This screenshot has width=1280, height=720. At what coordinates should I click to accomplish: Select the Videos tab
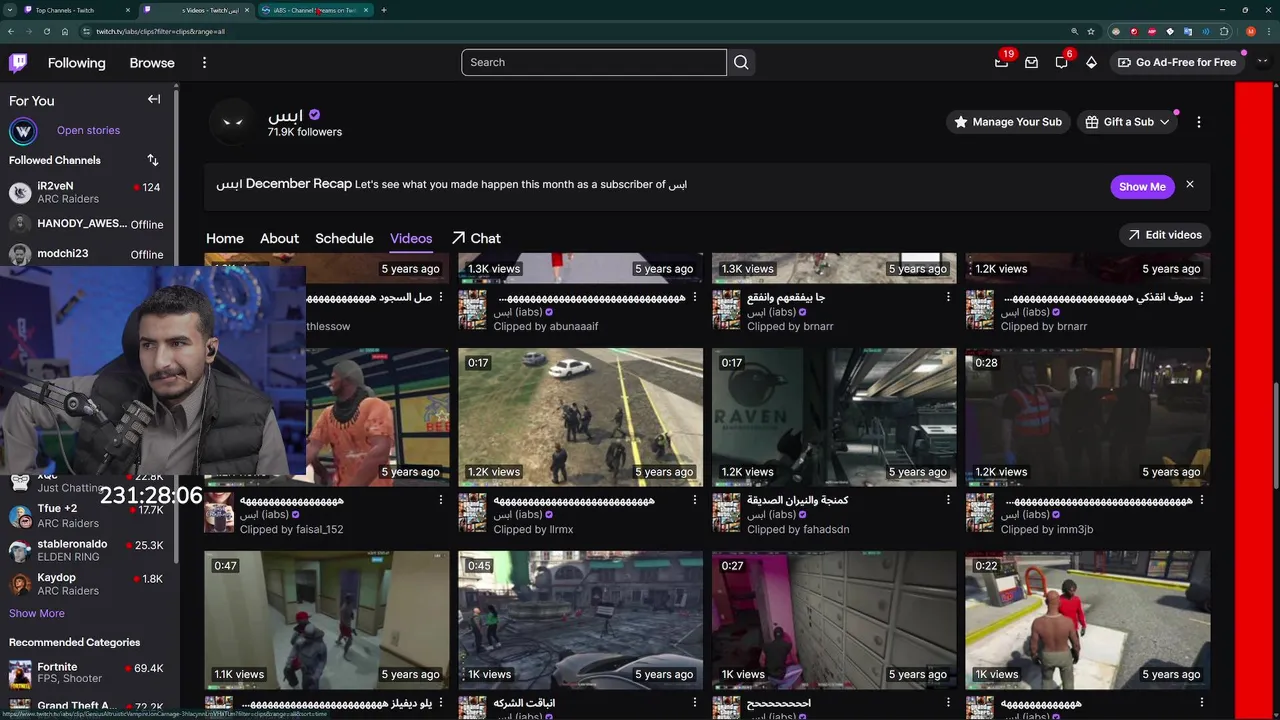pos(411,238)
